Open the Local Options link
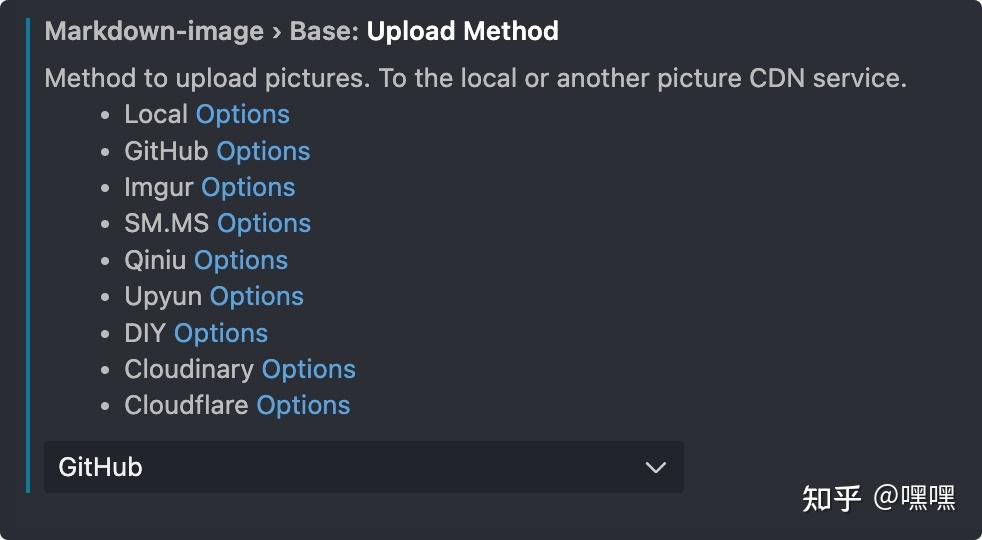Viewport: 982px width, 540px height. [242, 114]
